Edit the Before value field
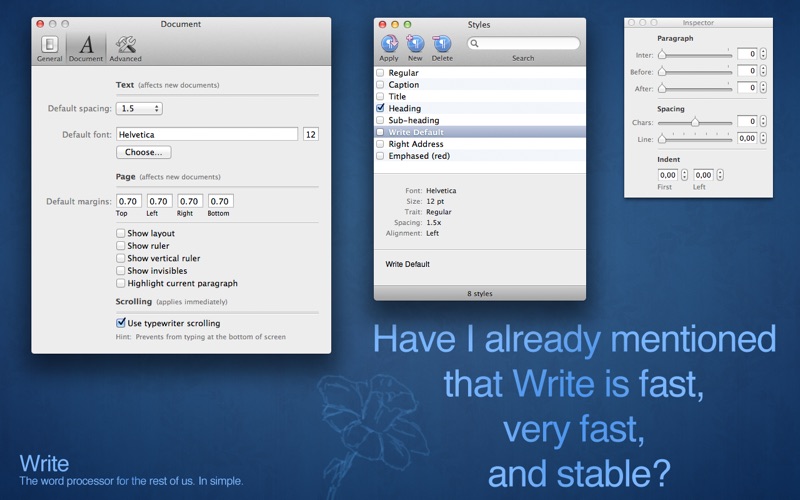This screenshot has height=500, width=800. [x=747, y=70]
